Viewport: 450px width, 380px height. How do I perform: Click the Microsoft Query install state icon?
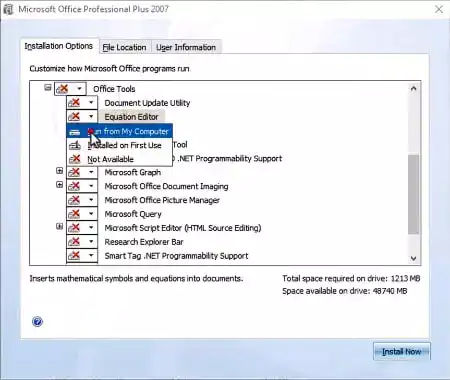point(74,214)
